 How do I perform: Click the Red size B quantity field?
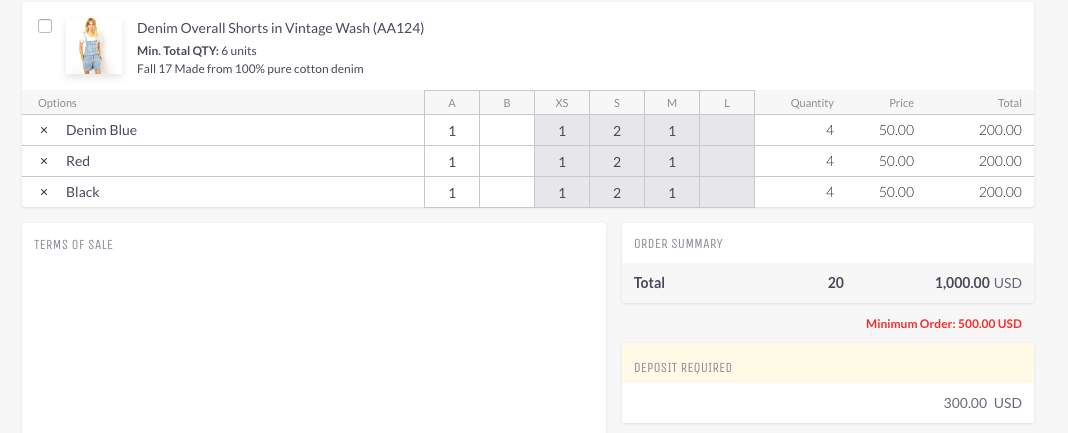pyautogui.click(x=507, y=161)
